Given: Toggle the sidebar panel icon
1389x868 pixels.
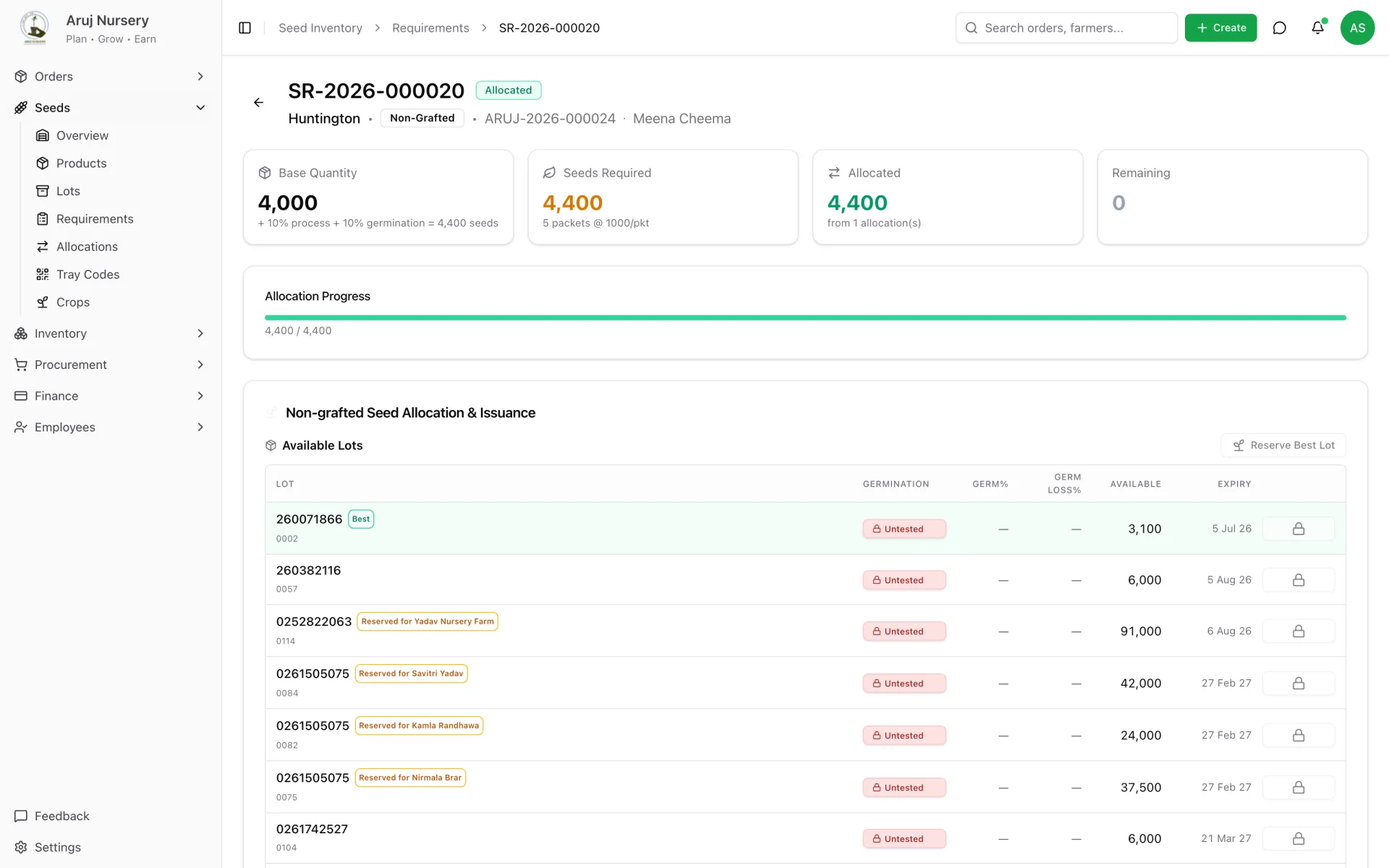Looking at the screenshot, I should pos(245,27).
